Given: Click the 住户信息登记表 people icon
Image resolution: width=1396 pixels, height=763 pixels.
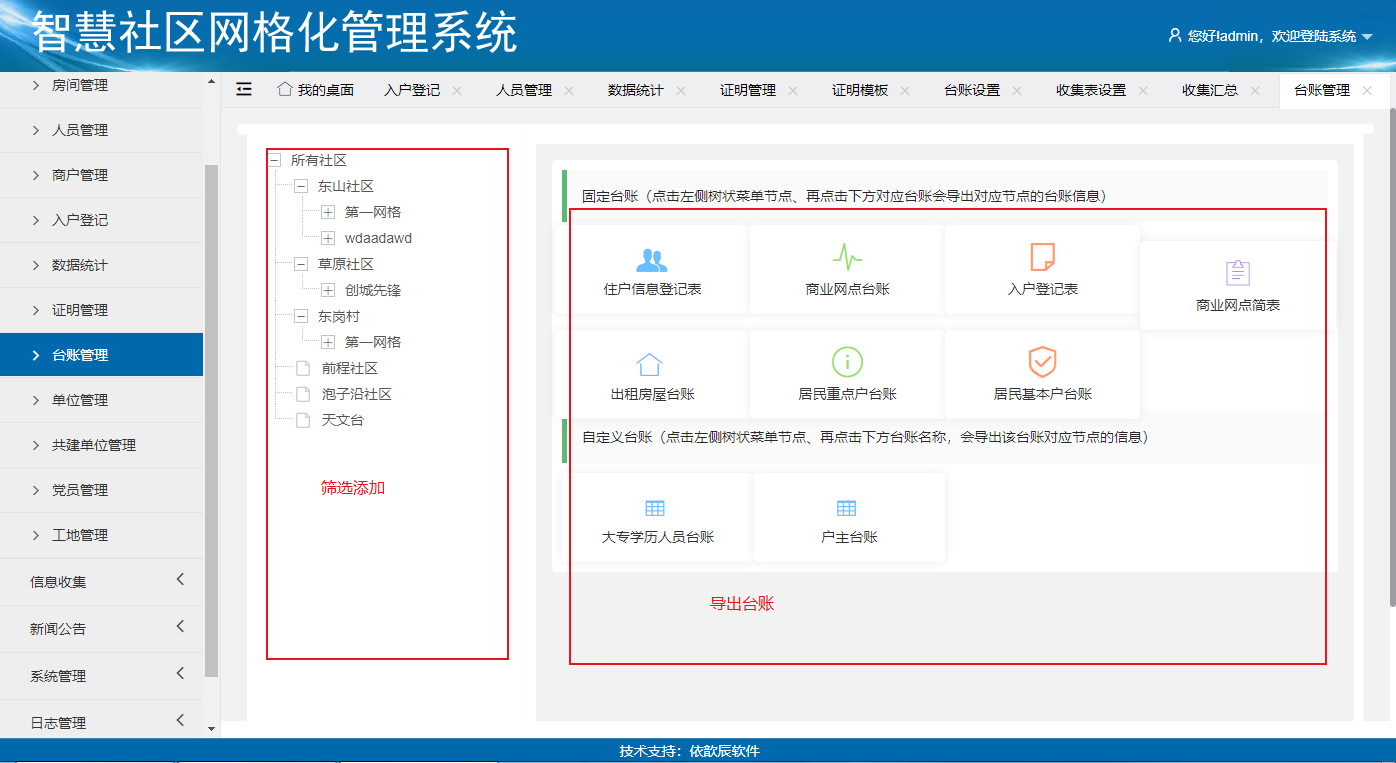Looking at the screenshot, I should pos(651,260).
